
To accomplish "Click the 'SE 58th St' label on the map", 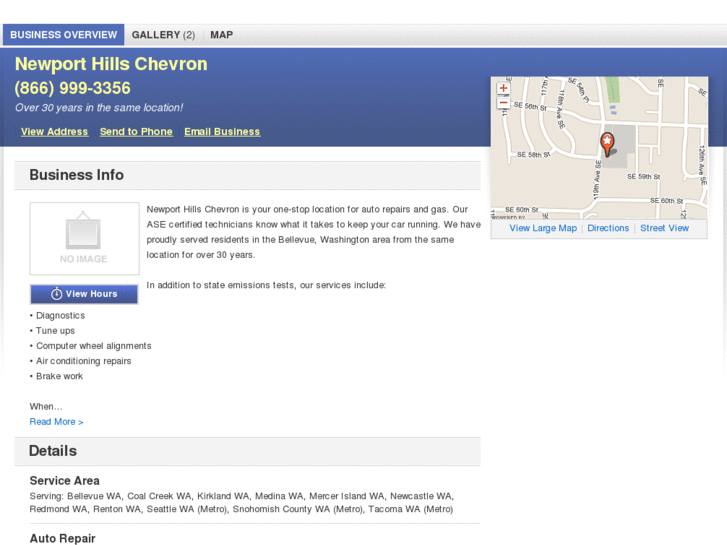I will coord(533,154).
